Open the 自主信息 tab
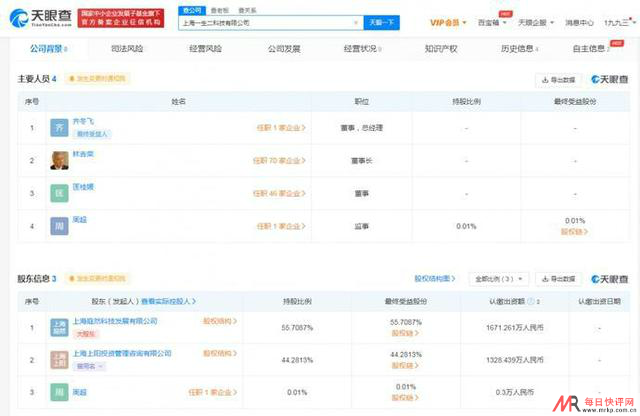640x416 pixels. tap(591, 49)
